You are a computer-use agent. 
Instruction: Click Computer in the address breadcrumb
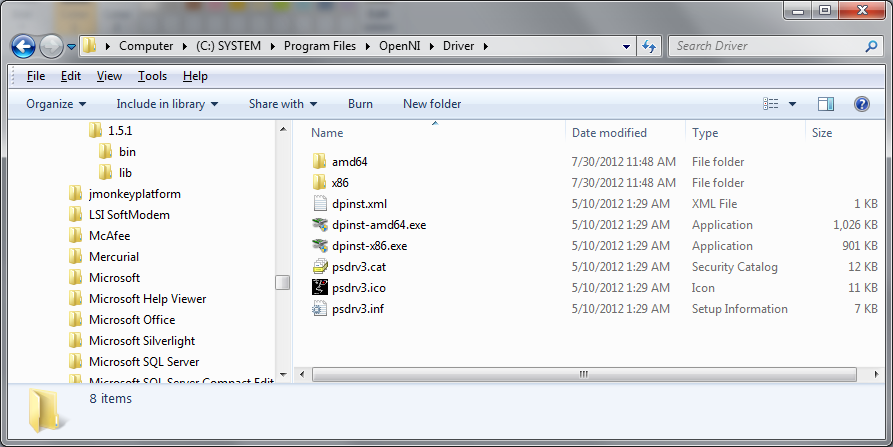(146, 46)
